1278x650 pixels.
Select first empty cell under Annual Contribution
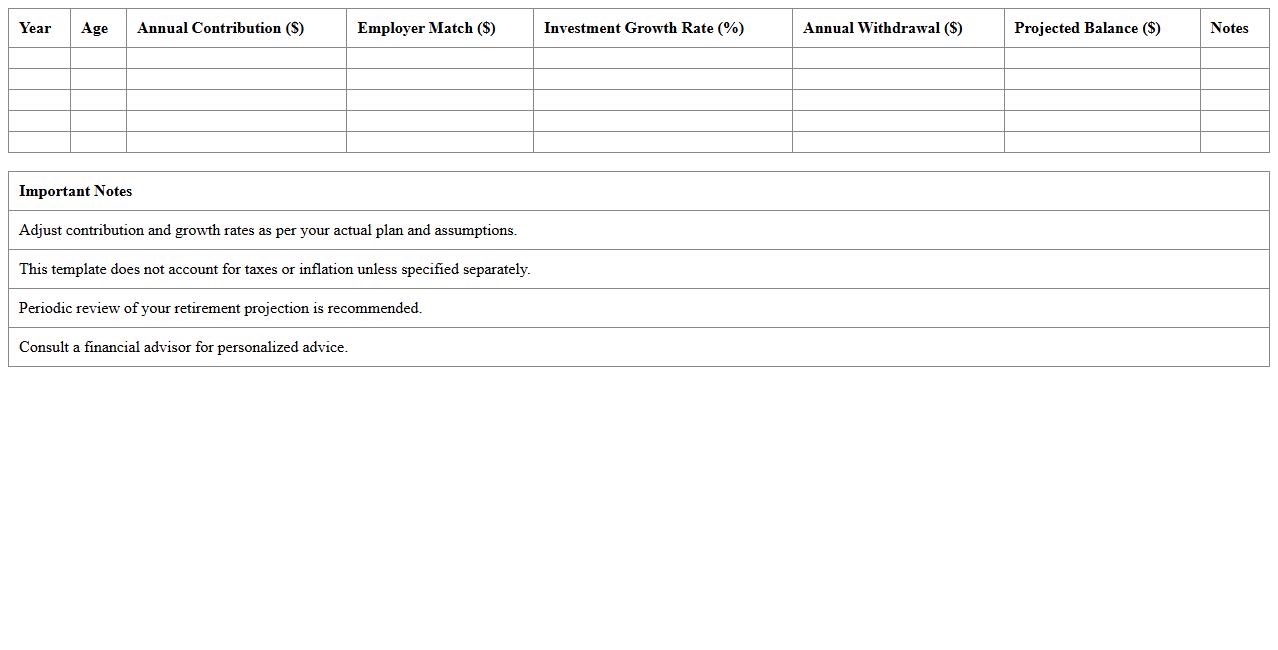(x=236, y=58)
